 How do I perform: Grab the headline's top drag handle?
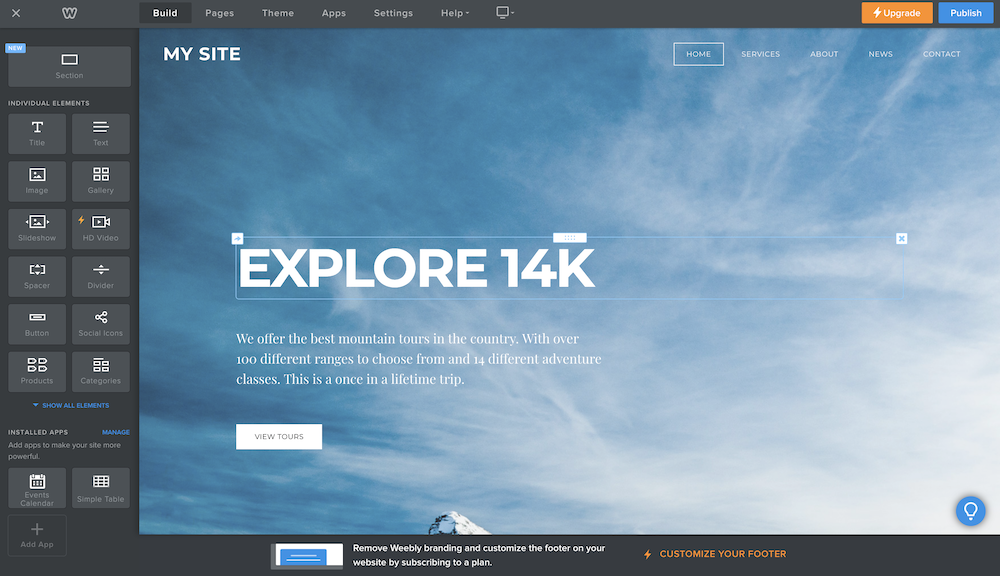pyautogui.click(x=570, y=238)
